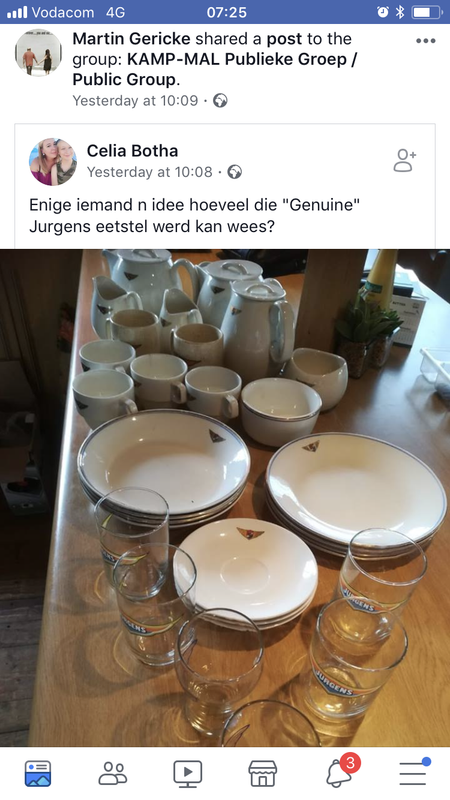Open the Friends tab icon

113,773
